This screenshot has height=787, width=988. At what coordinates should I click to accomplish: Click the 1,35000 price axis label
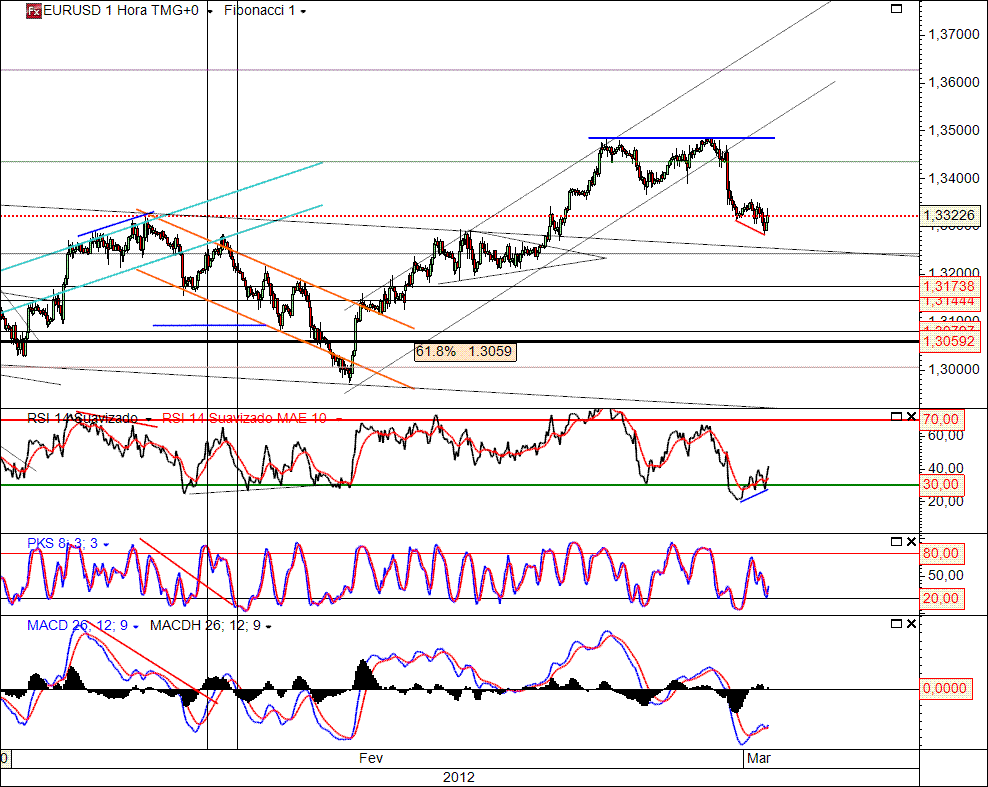point(954,130)
